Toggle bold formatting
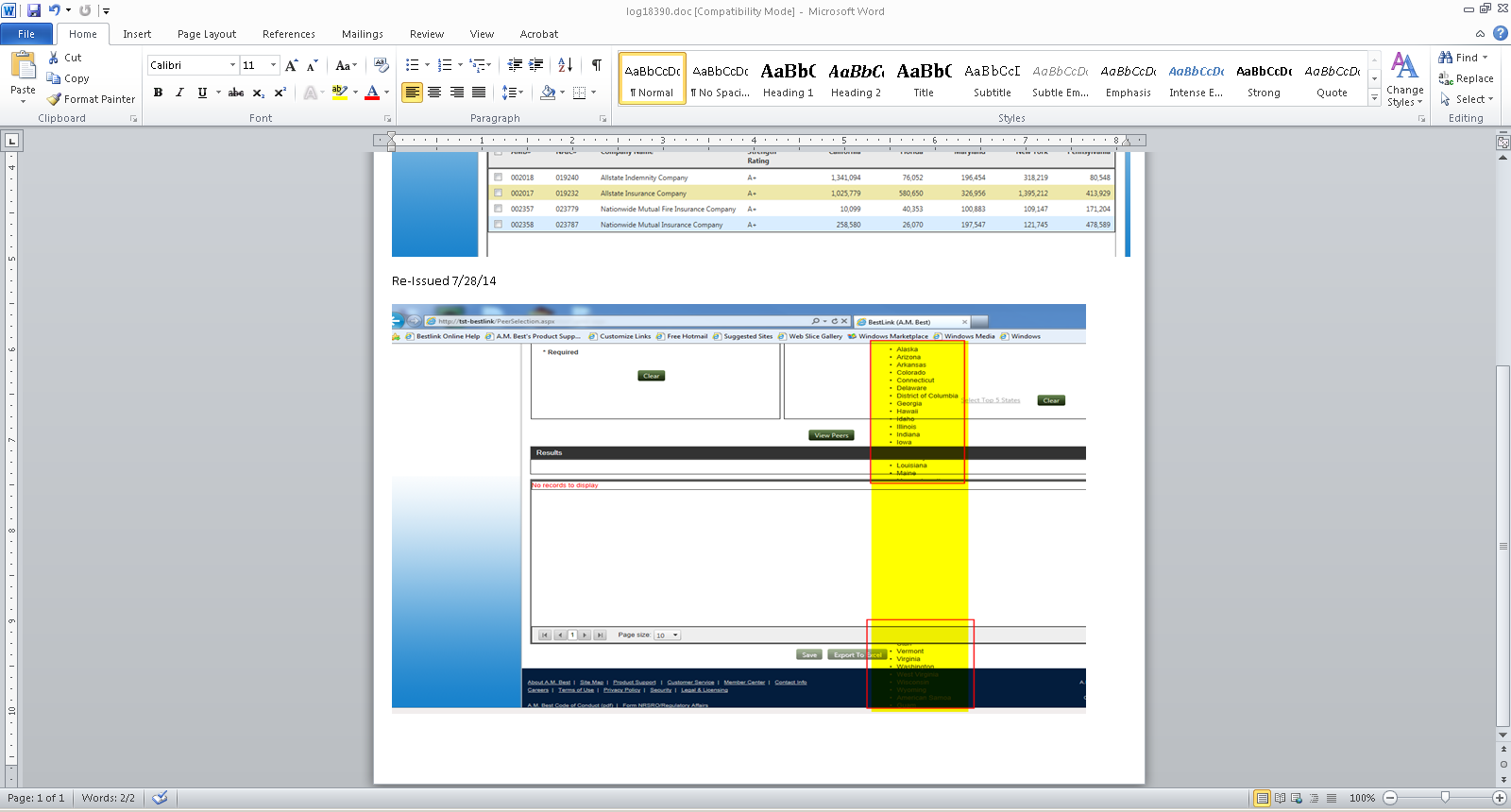 [x=158, y=93]
